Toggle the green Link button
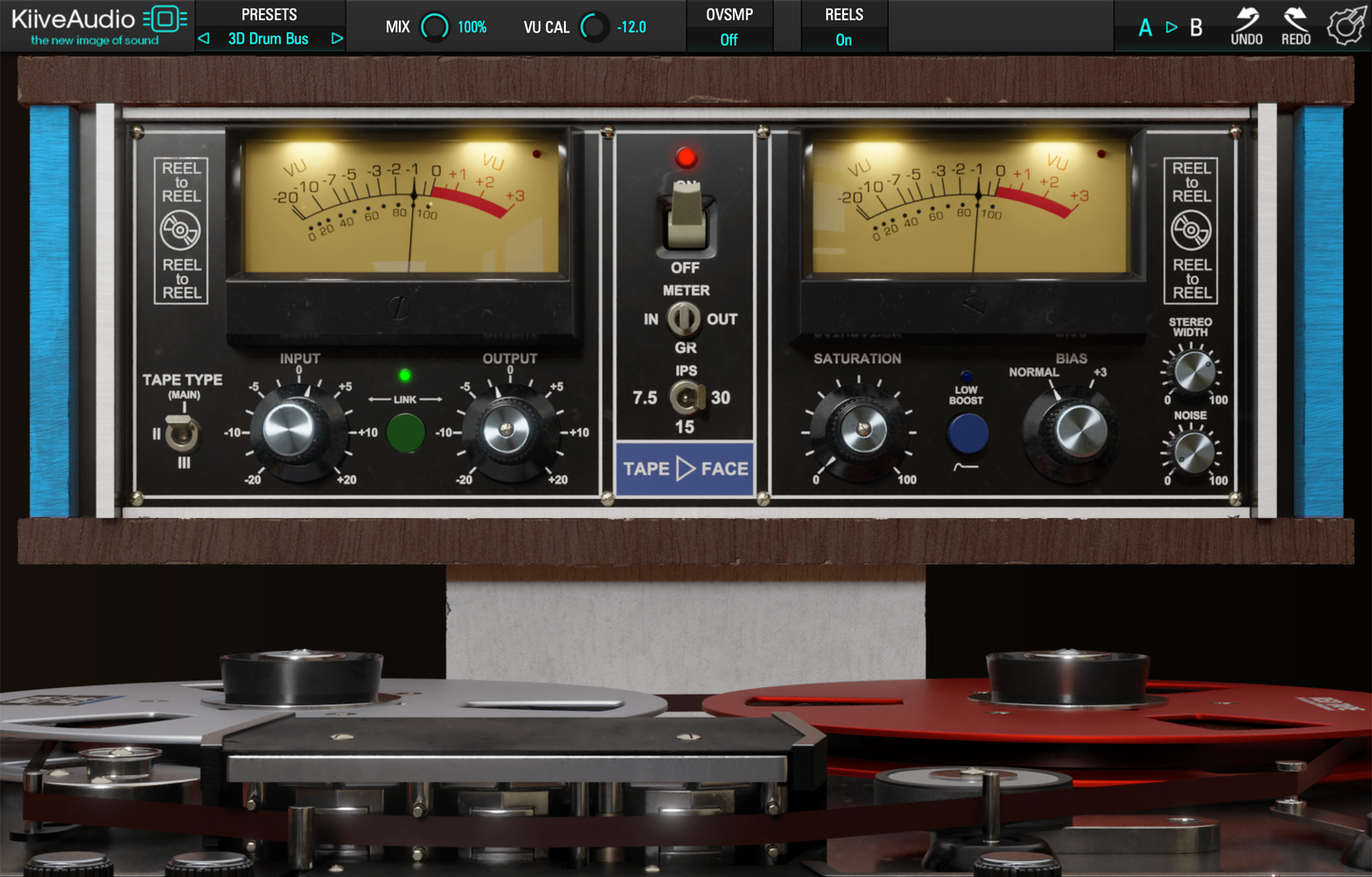This screenshot has height=877, width=1372. [405, 433]
